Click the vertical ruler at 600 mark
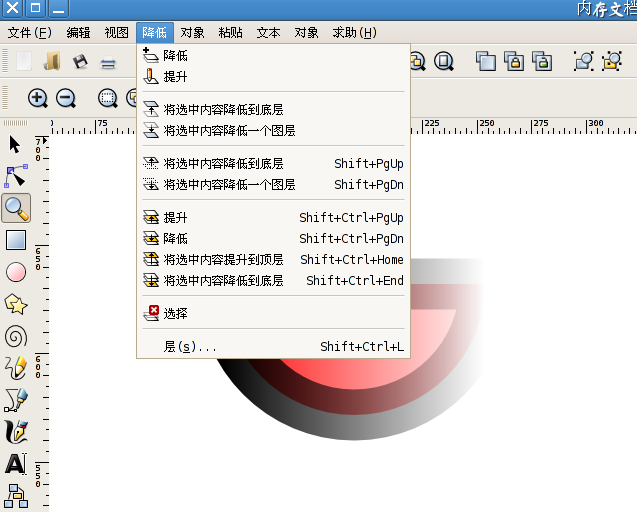The width and height of the screenshot is (637, 512). click(x=40, y=367)
